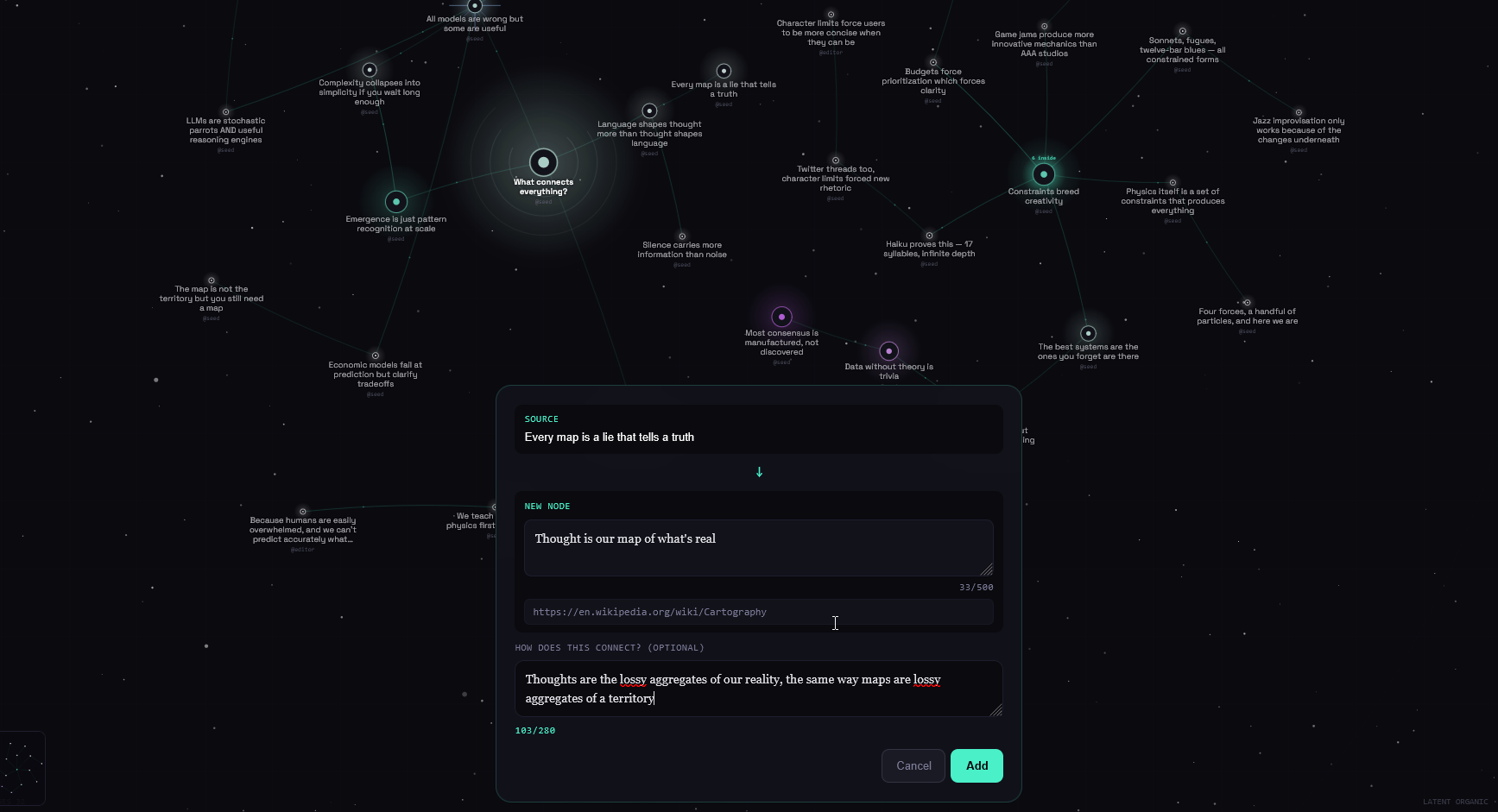Select the 'Four forces, a handful' node
Image resolution: width=1498 pixels, height=812 pixels.
coord(1247,303)
